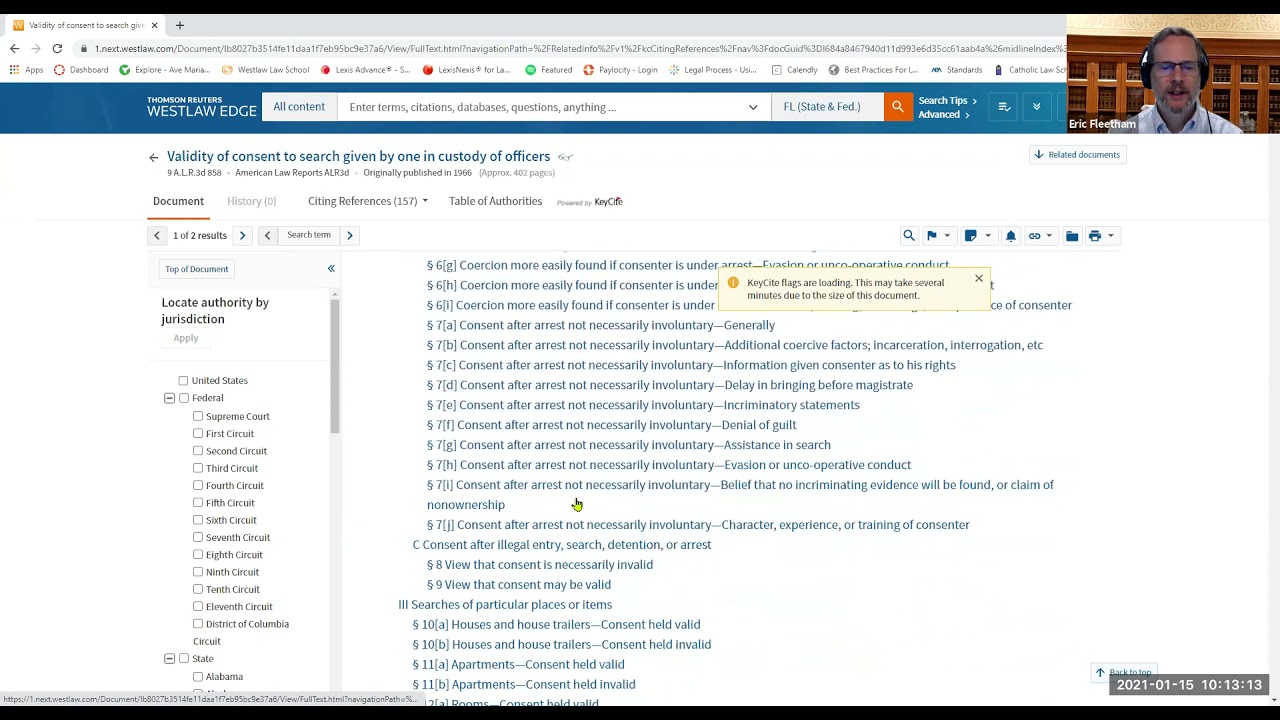Open section 7[a] Consent after arrest—Generally
The image size is (1280, 720).
(601, 325)
